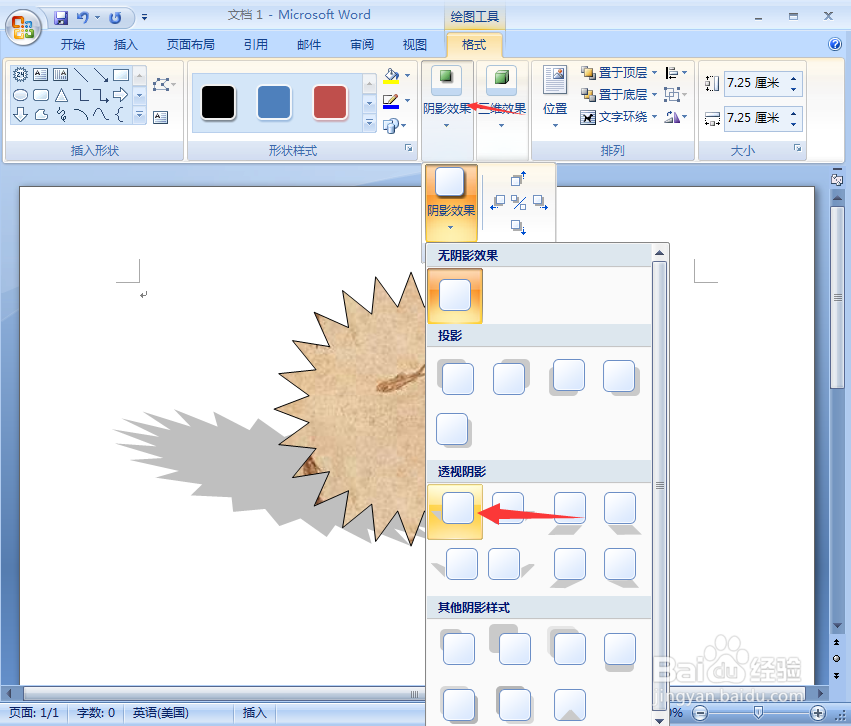This screenshot has height=726, width=851.
Task: Open the edit shape tool
Action: coord(163,85)
